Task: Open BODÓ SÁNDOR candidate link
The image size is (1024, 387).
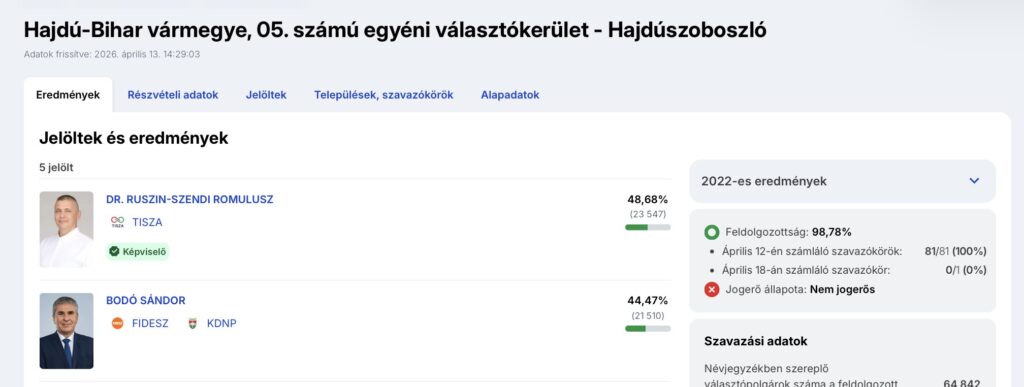Action: click(146, 300)
